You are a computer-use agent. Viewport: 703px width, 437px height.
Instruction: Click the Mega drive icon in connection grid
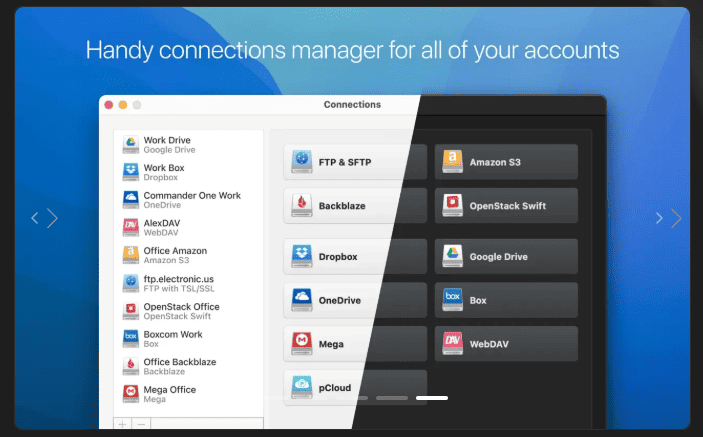tap(301, 344)
